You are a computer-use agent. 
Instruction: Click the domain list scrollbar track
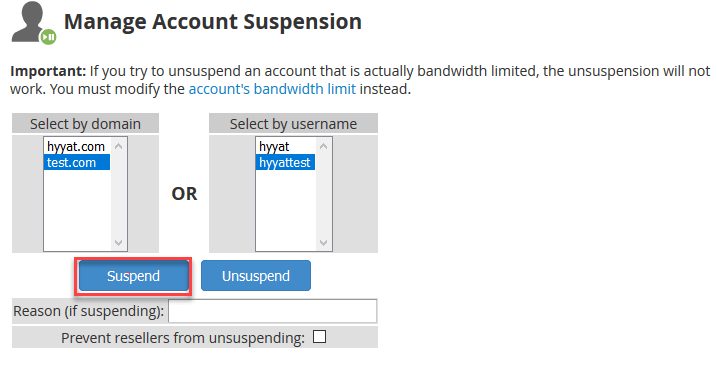(118, 195)
